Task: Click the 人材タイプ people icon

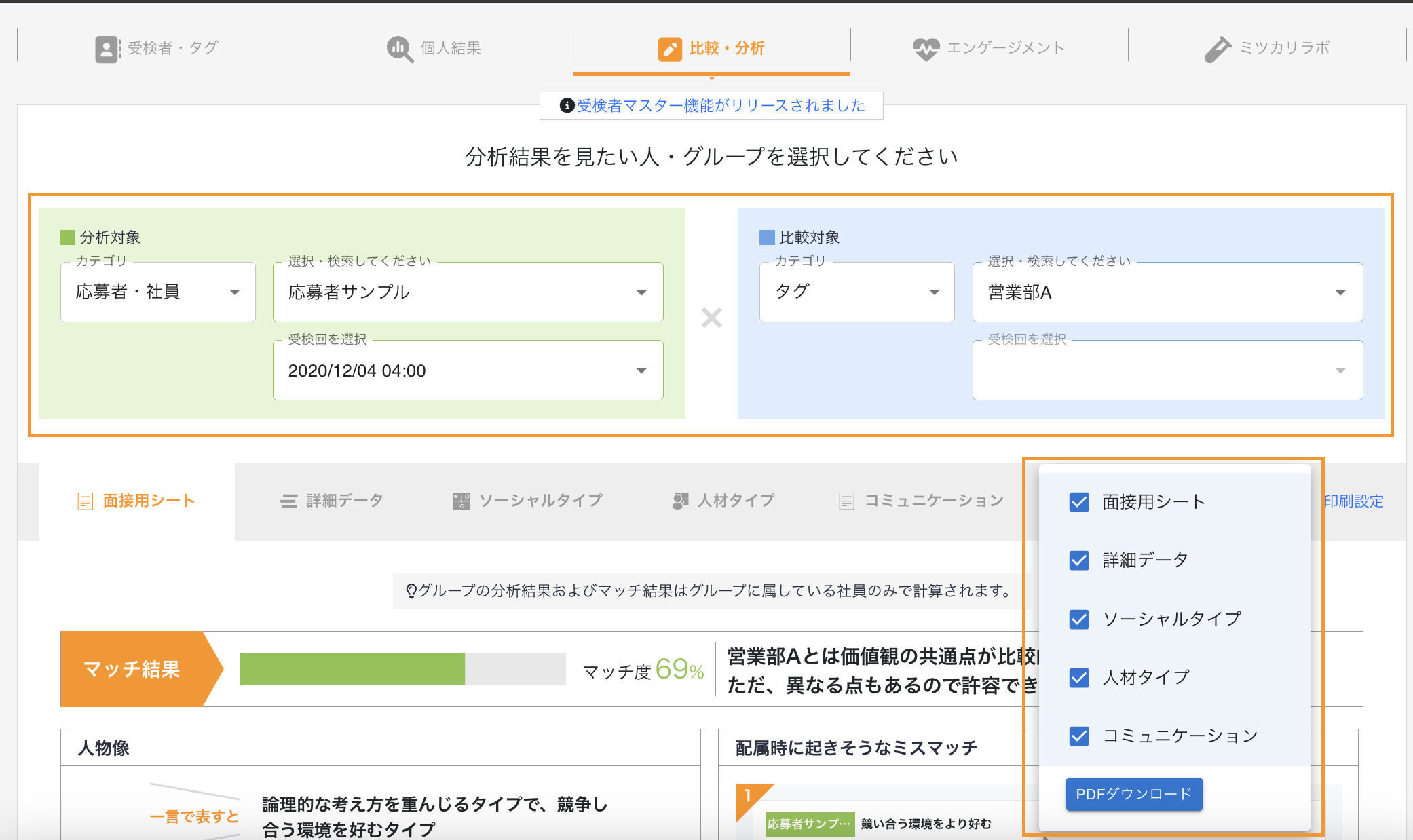Action: (680, 501)
